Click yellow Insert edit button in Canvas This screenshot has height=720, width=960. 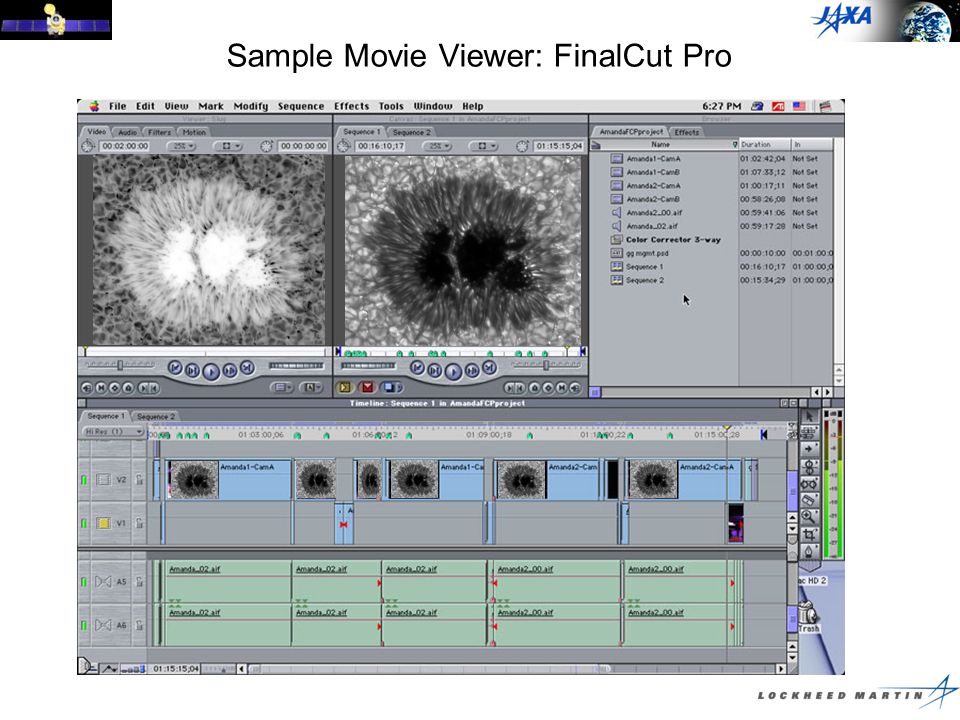pyautogui.click(x=345, y=387)
